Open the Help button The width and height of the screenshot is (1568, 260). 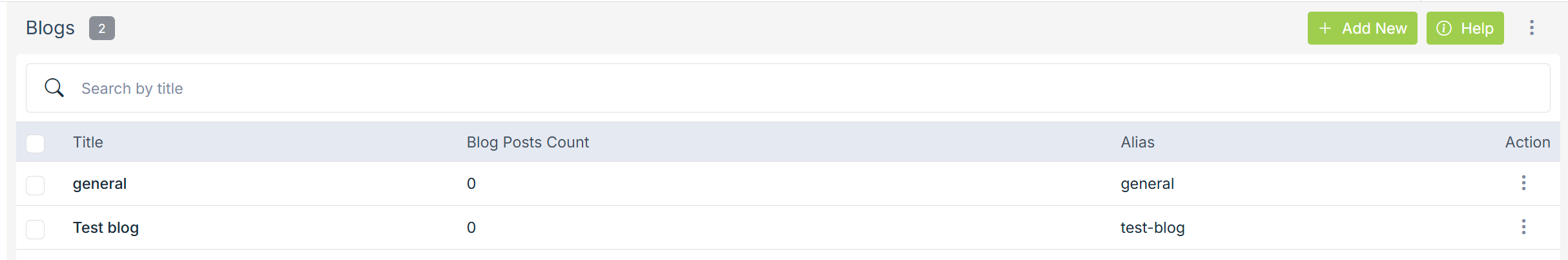pyautogui.click(x=1465, y=28)
